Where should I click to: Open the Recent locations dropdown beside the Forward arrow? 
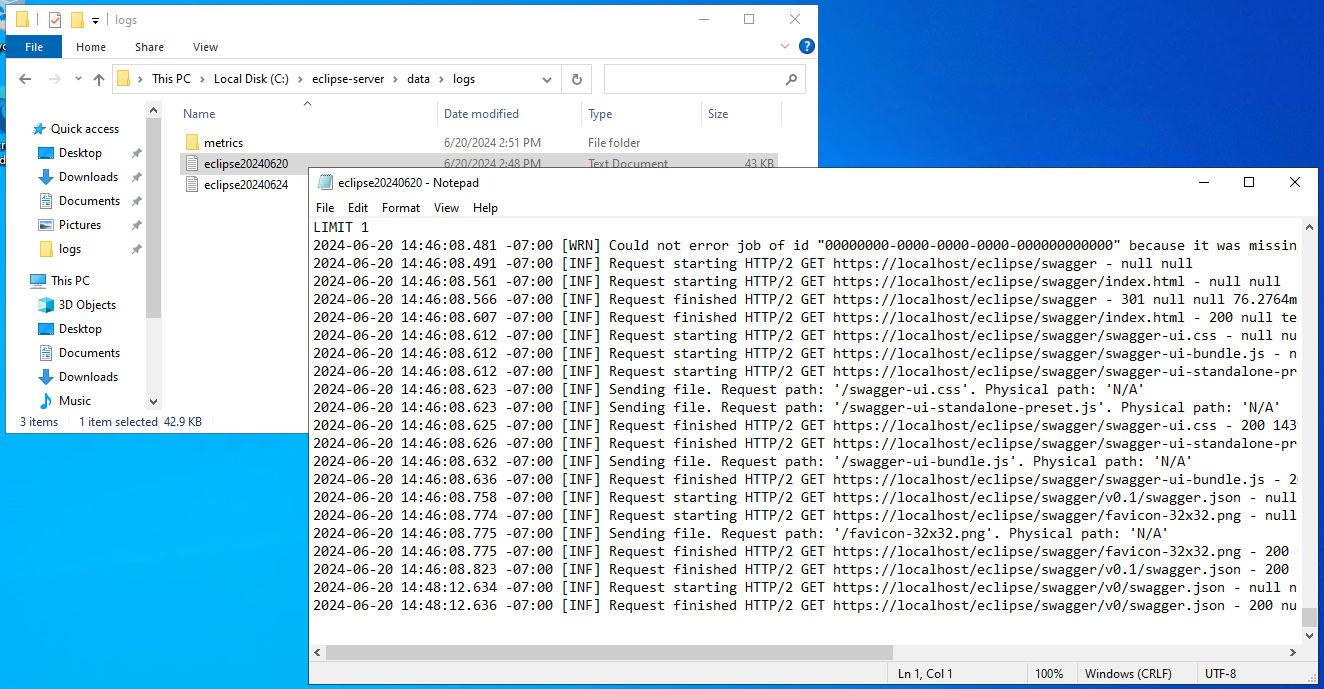coord(77,79)
